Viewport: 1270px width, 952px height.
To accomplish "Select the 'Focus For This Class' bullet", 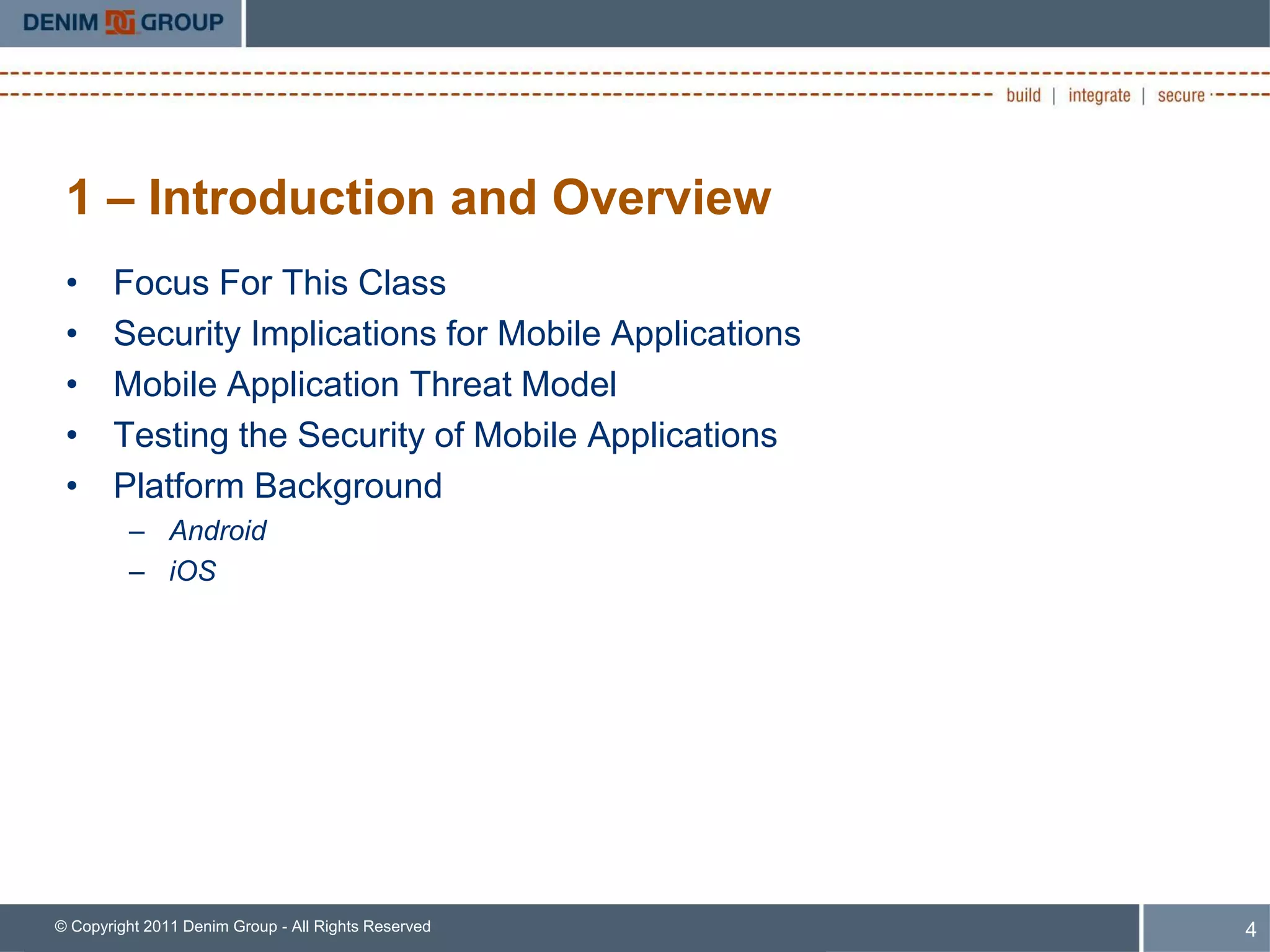I will point(280,283).
